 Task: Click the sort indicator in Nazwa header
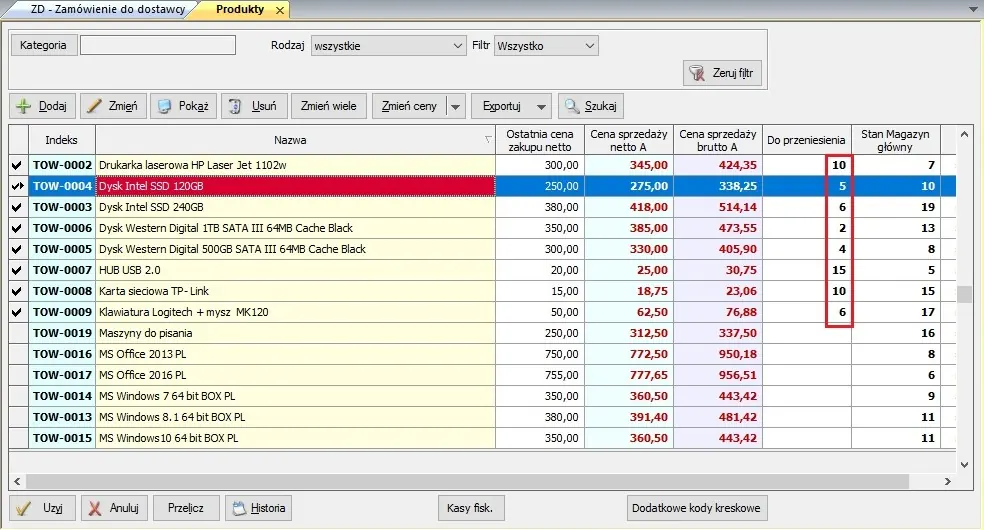pyautogui.click(x=488, y=139)
